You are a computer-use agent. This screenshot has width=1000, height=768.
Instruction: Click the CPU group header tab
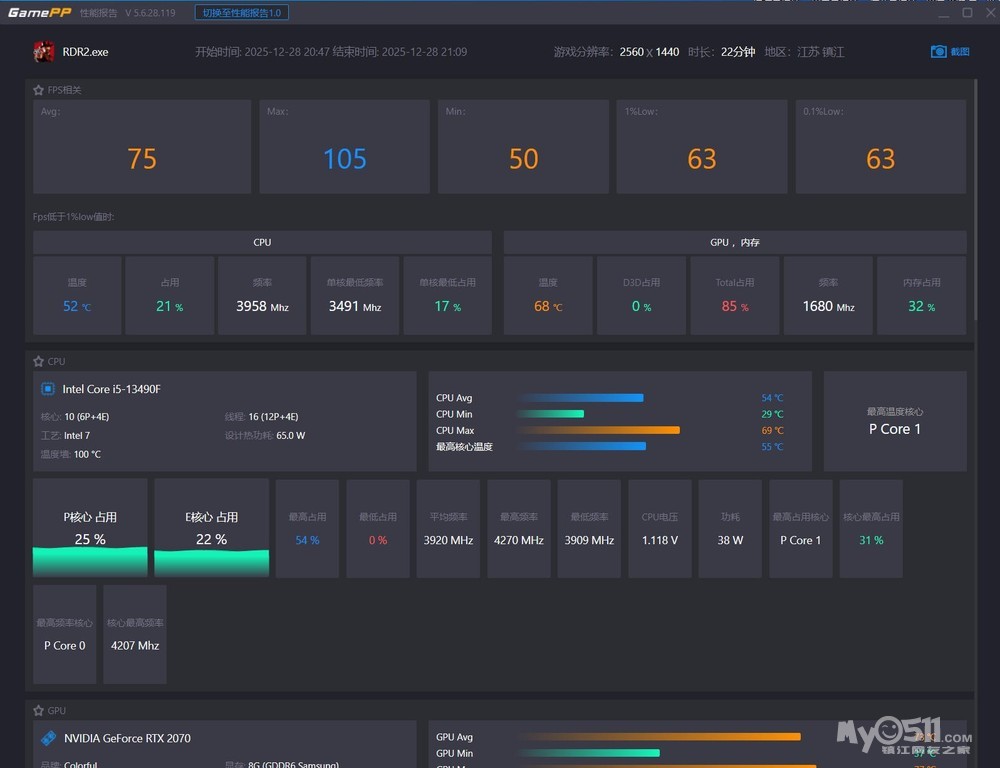pyautogui.click(x=262, y=242)
